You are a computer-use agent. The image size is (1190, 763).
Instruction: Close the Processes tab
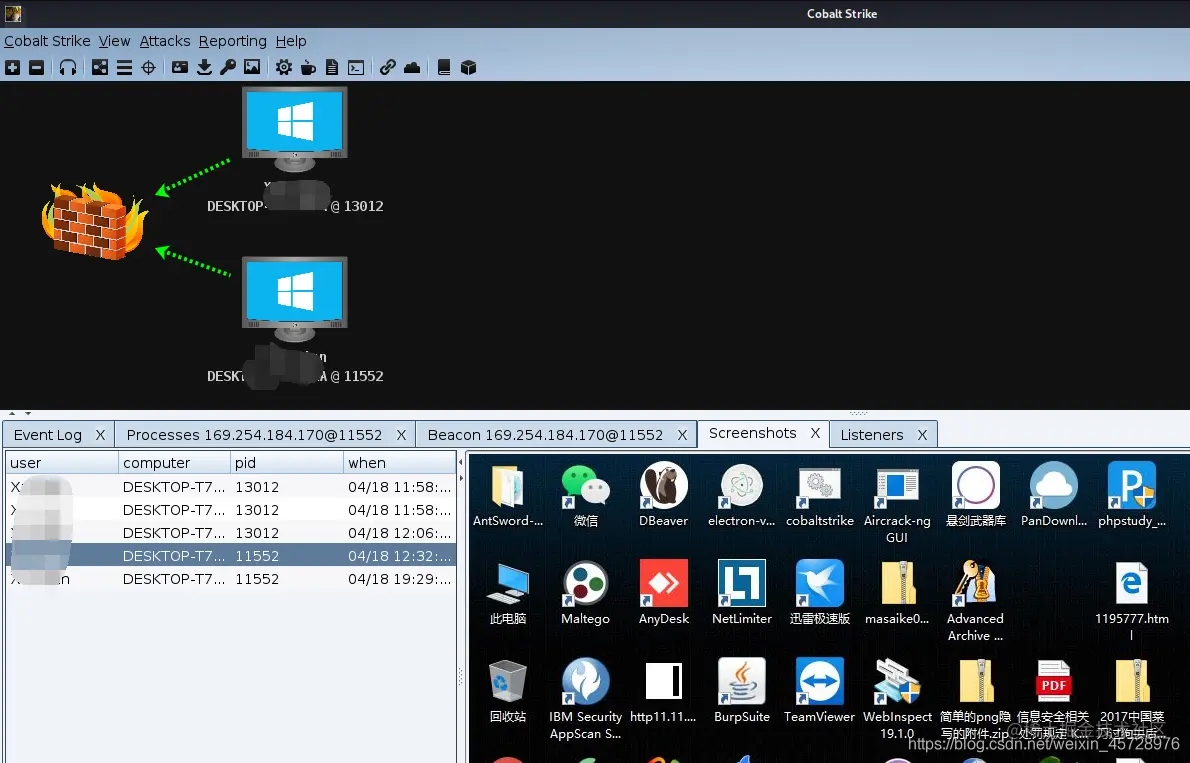click(x=401, y=435)
